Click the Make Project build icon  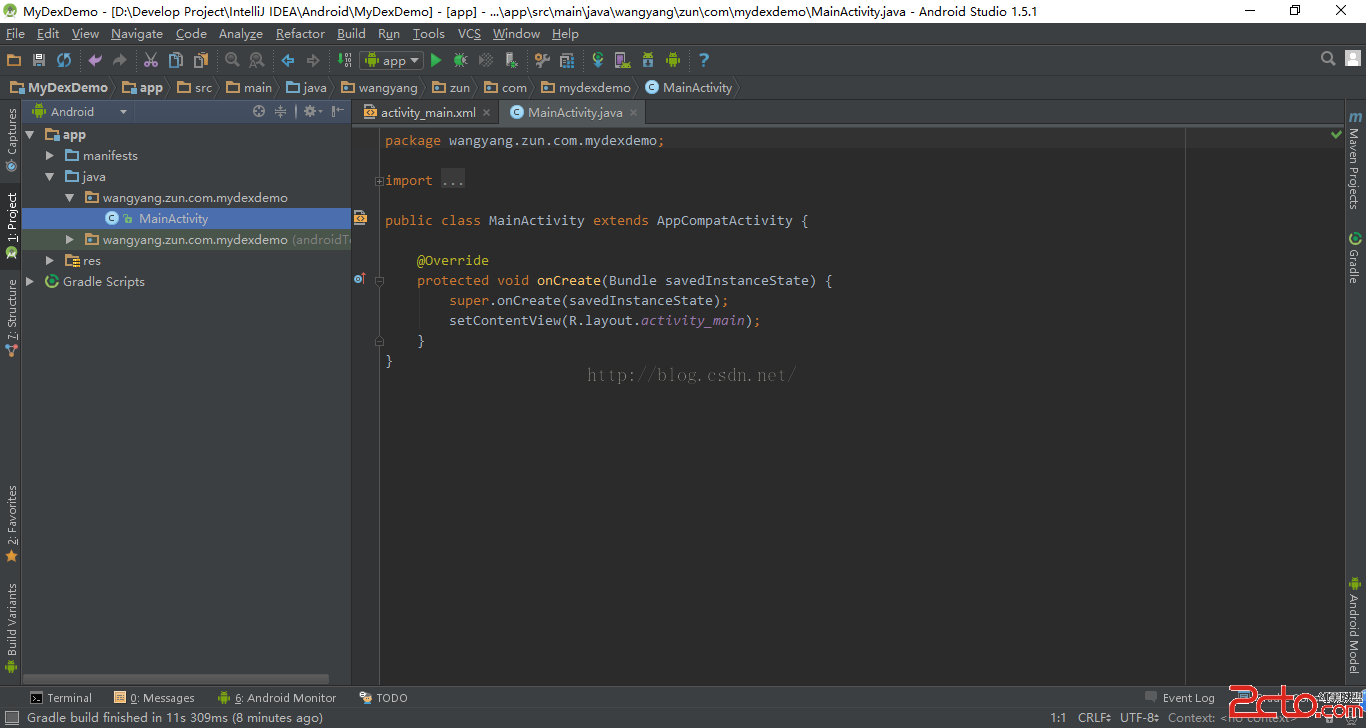(344, 60)
